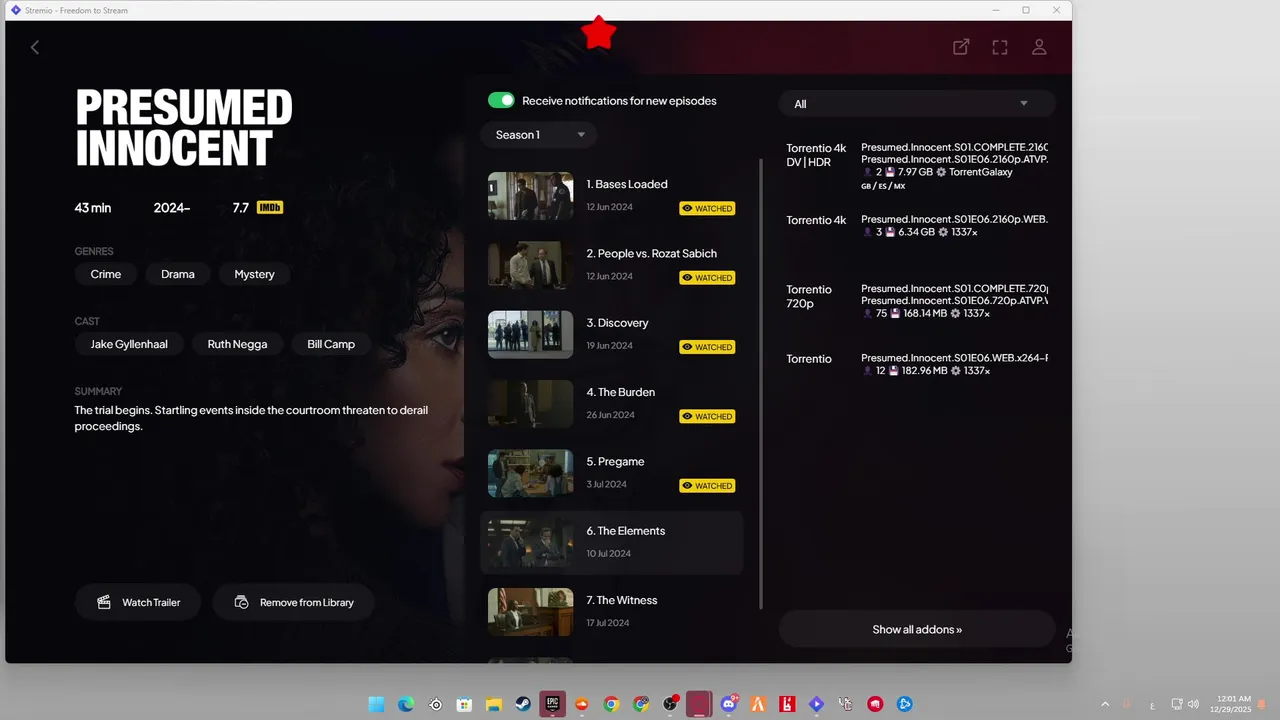Click thumbnail of The Witness episode

coord(530,612)
